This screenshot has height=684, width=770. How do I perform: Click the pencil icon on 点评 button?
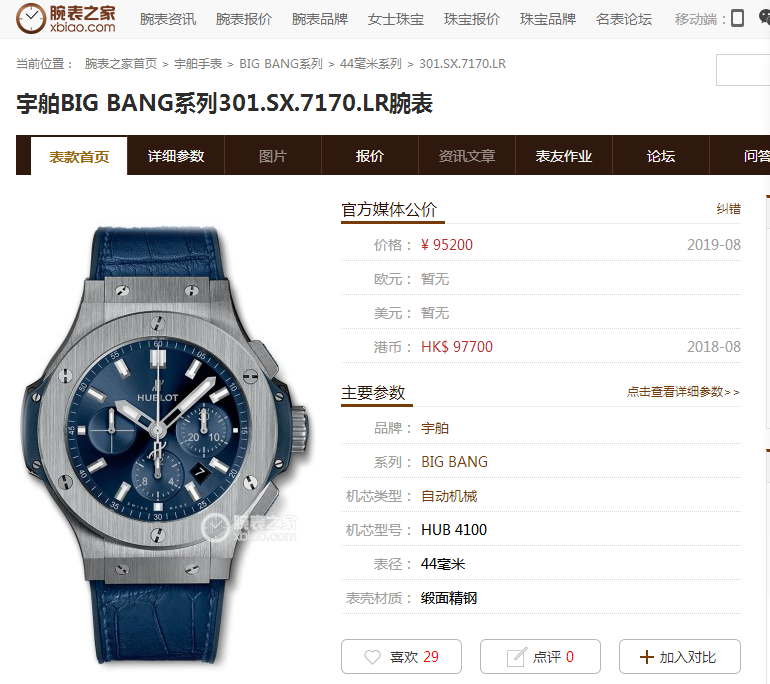point(517,657)
